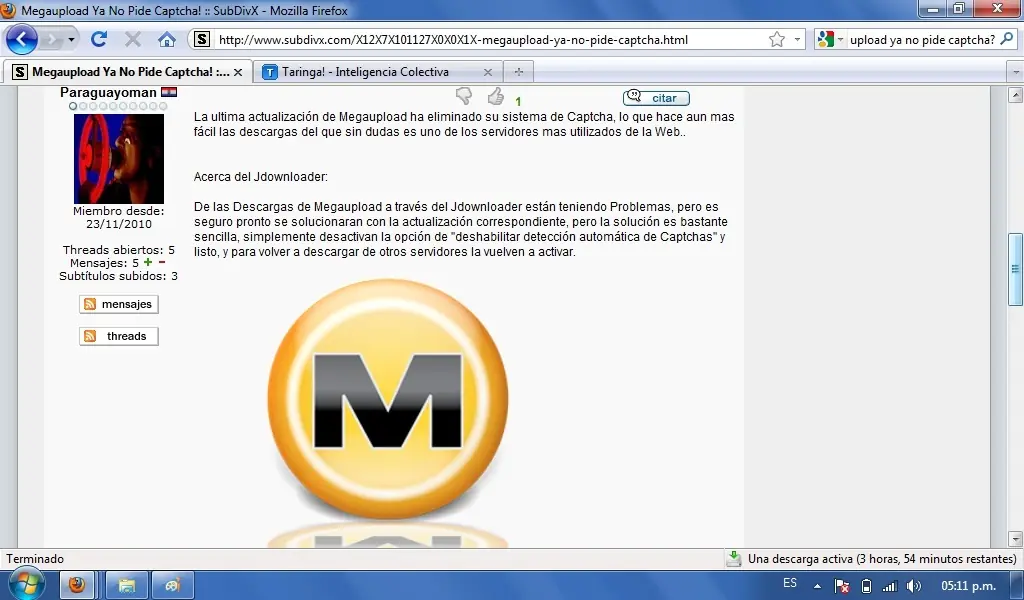The width and height of the screenshot is (1024, 600).
Task: Click the vertical scrollbar thumb
Action: point(1015,269)
